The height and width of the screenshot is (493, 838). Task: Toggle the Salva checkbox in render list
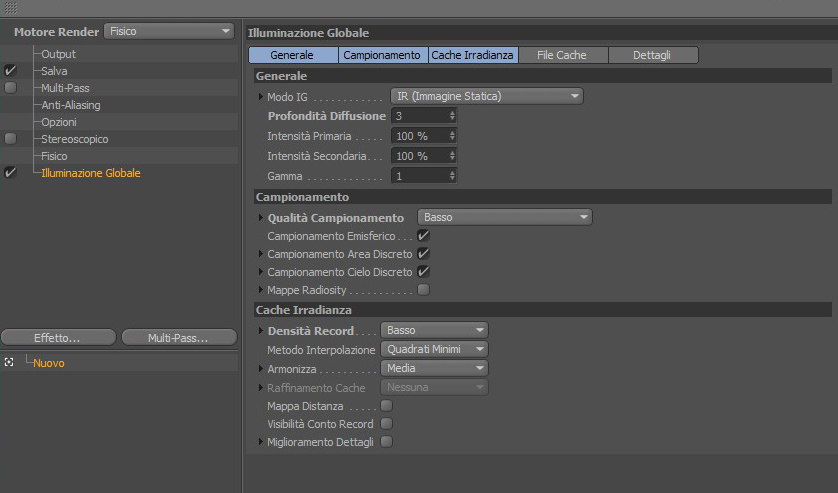point(10,71)
